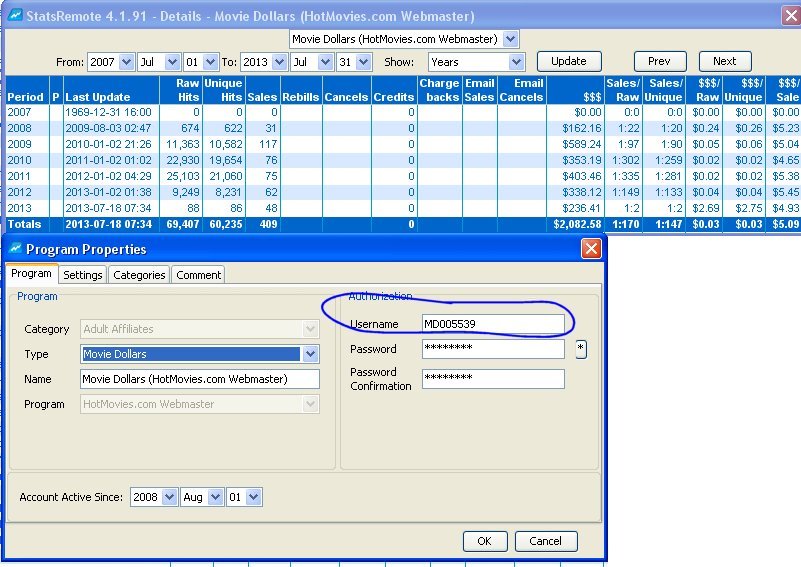Expand the From year 2007 dropdown
This screenshot has height=567, width=801.
coord(126,62)
